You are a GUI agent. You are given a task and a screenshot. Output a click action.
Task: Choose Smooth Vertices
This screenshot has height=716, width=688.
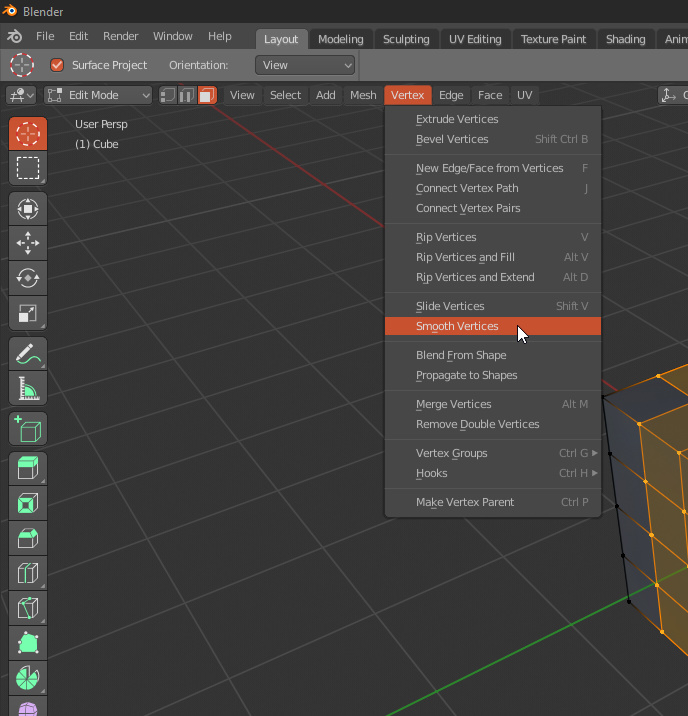(493, 326)
